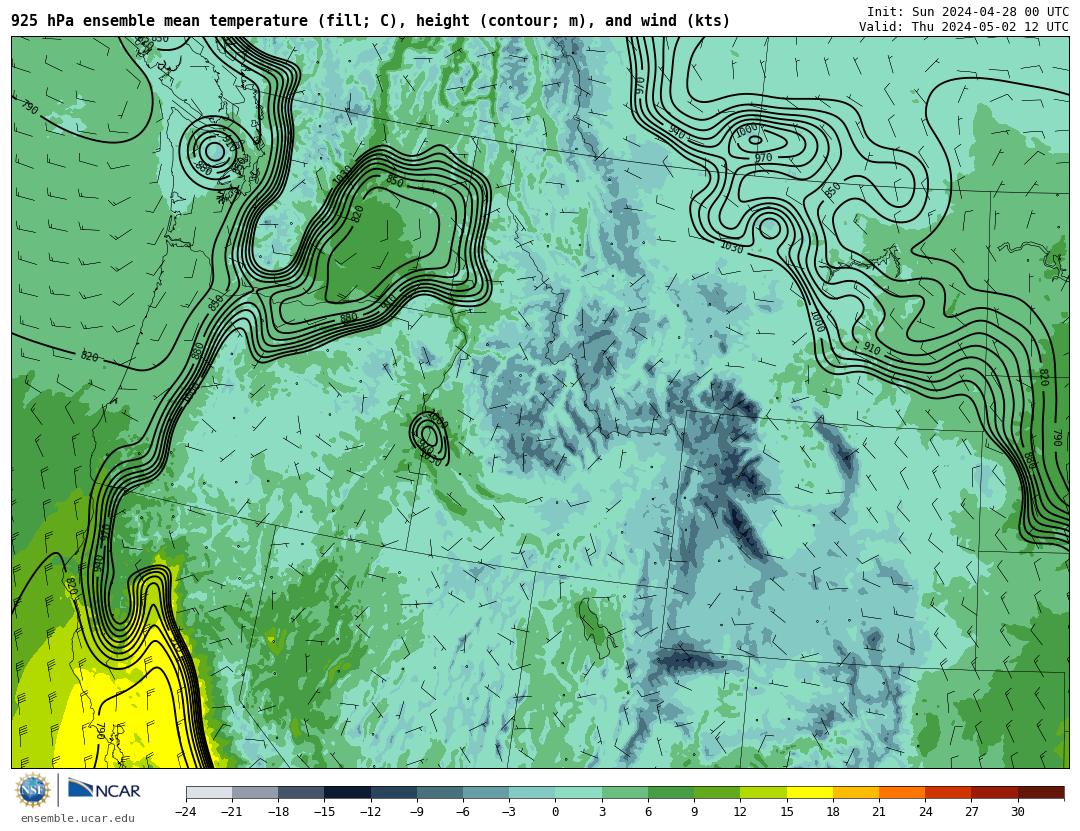Image resolution: width=1080 pixels, height=831 pixels.
Task: Pick the colorbar segment between -3 and 0
Action: click(x=532, y=792)
